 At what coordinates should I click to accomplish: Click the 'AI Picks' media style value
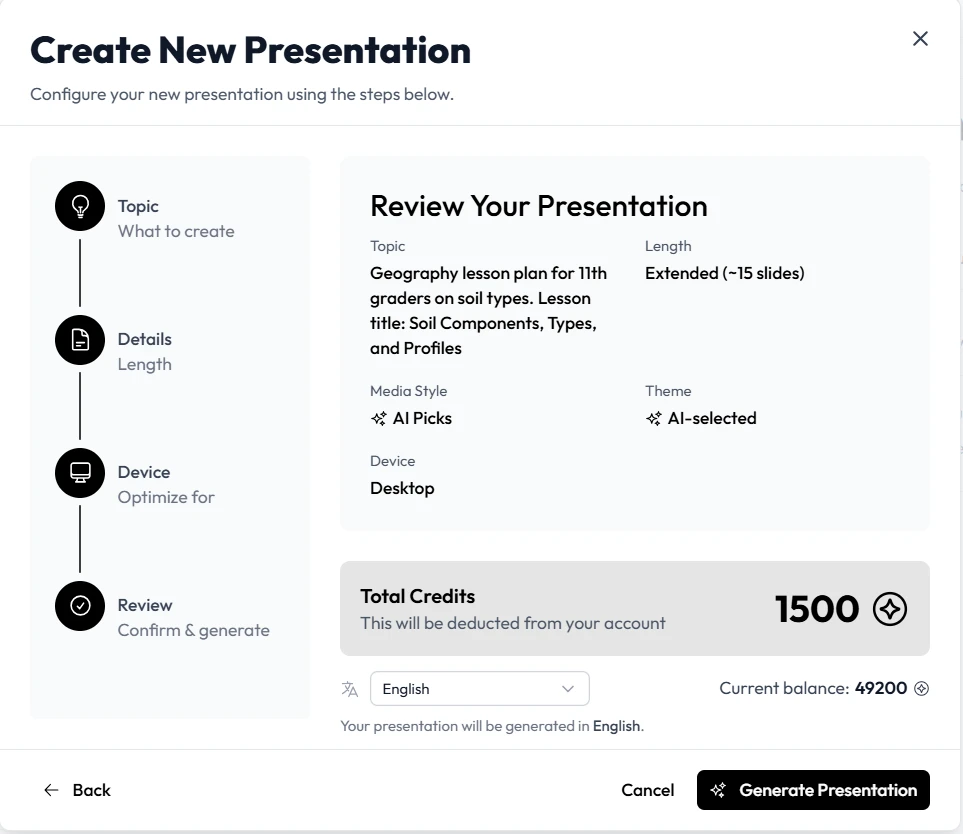coord(422,418)
